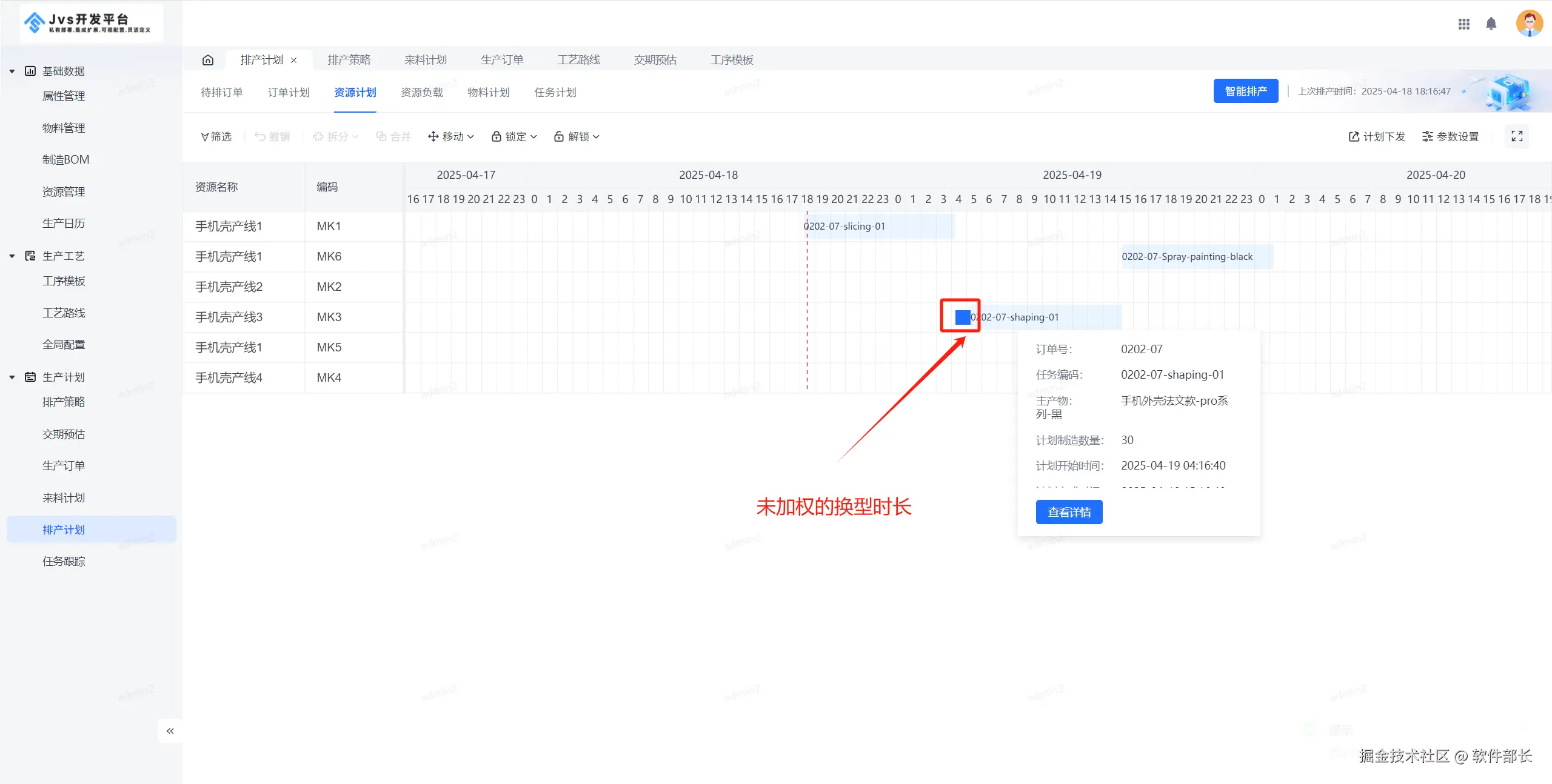Open the 工艺路线 top tab
This screenshot has width=1552, height=784.
(x=578, y=60)
